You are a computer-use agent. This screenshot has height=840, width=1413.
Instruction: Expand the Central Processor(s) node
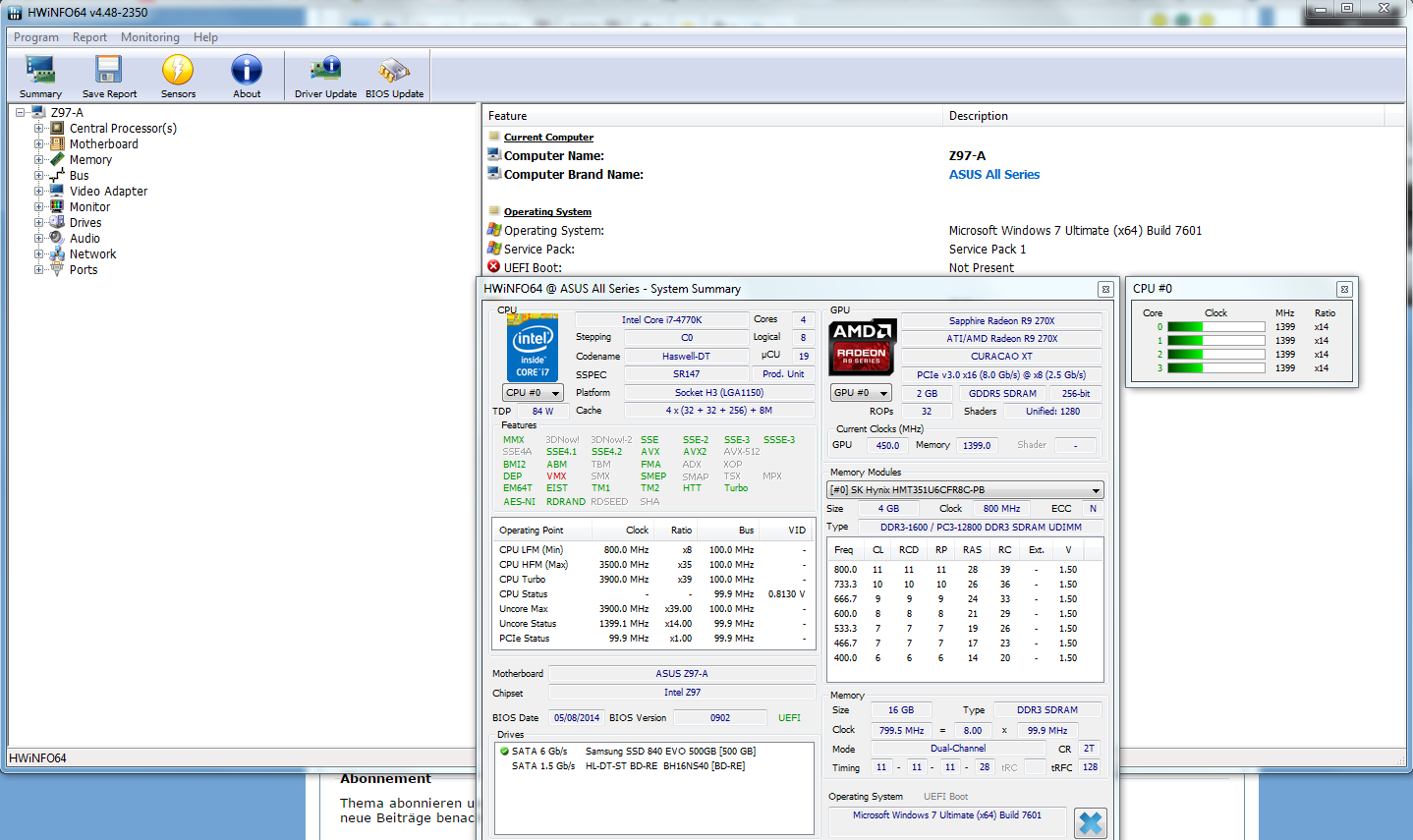[x=38, y=128]
